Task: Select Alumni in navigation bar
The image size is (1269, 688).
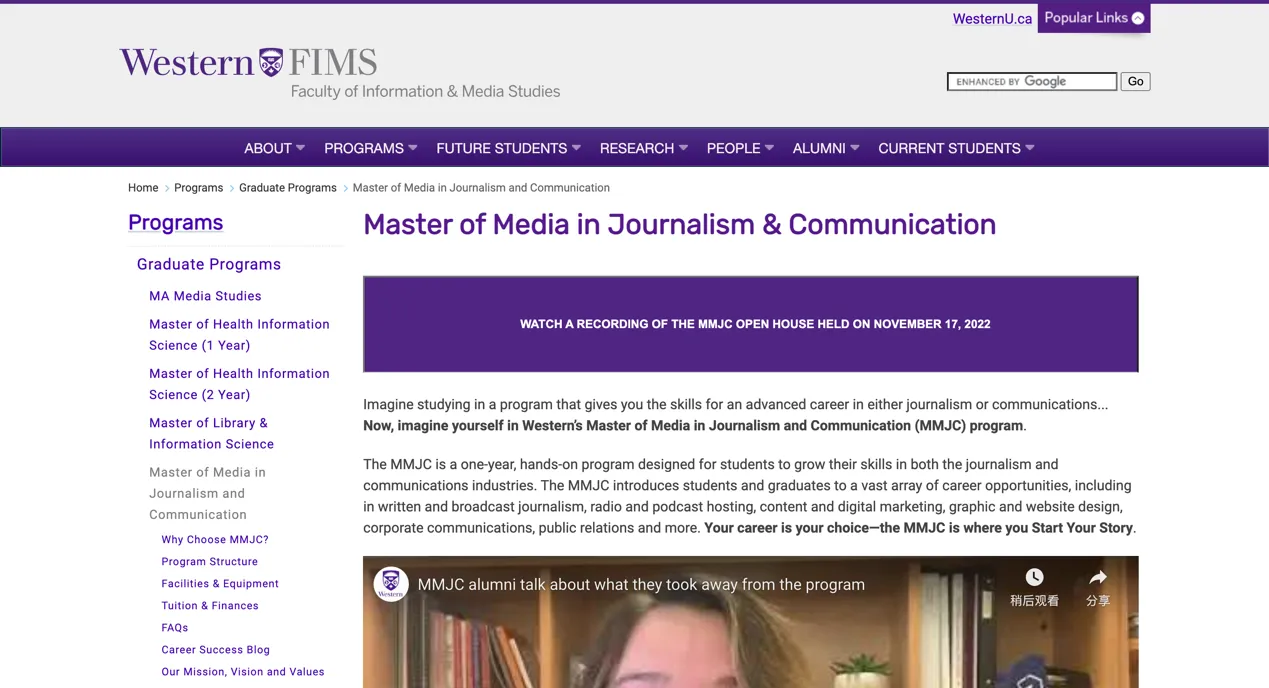Action: point(825,148)
